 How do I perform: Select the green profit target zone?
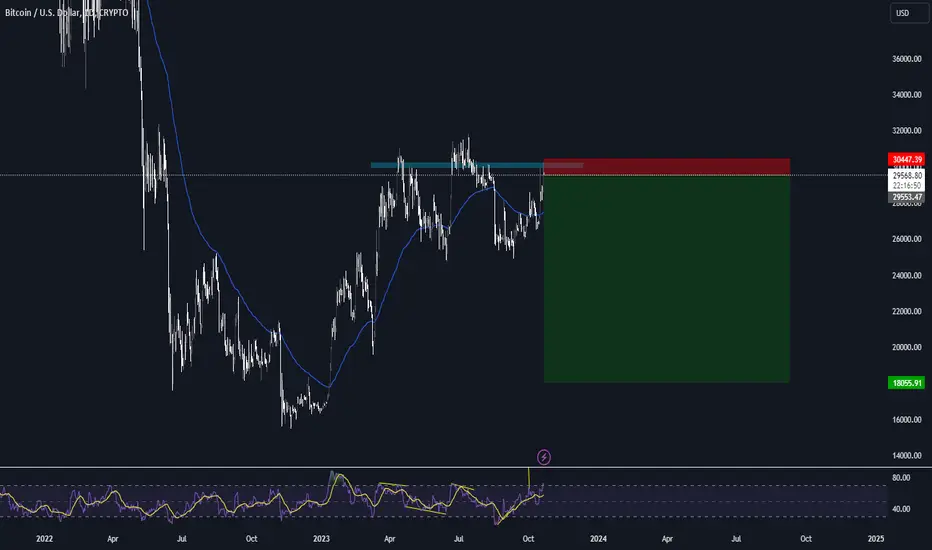[666, 279]
